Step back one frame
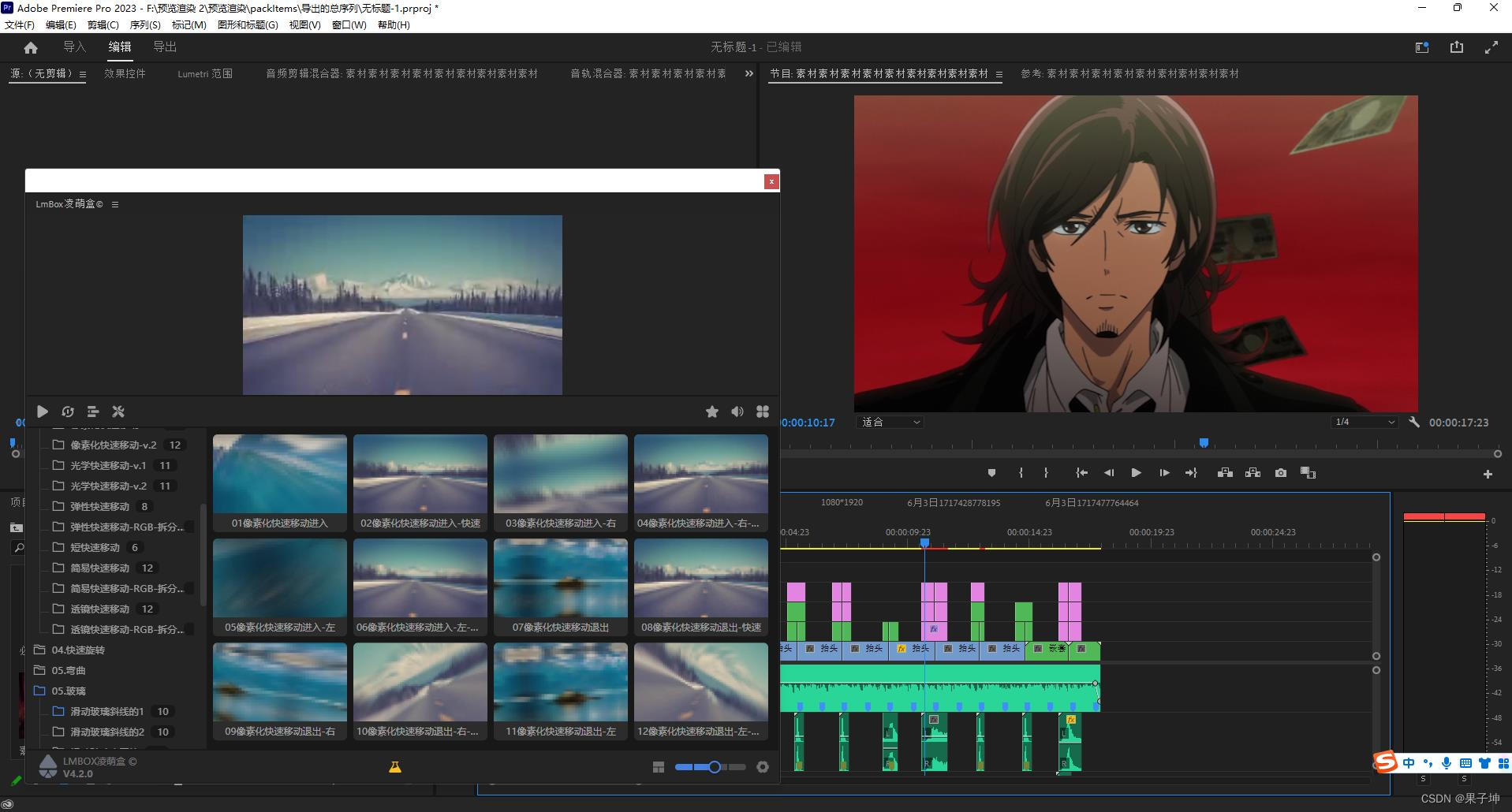The image size is (1512, 812). coord(1109,473)
